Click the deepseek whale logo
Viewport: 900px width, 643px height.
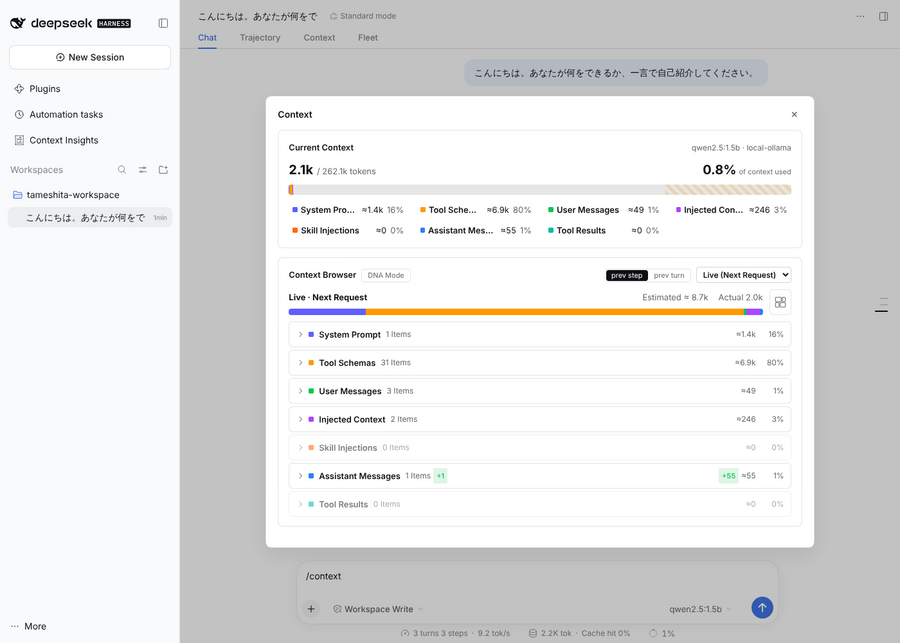click(x=18, y=23)
